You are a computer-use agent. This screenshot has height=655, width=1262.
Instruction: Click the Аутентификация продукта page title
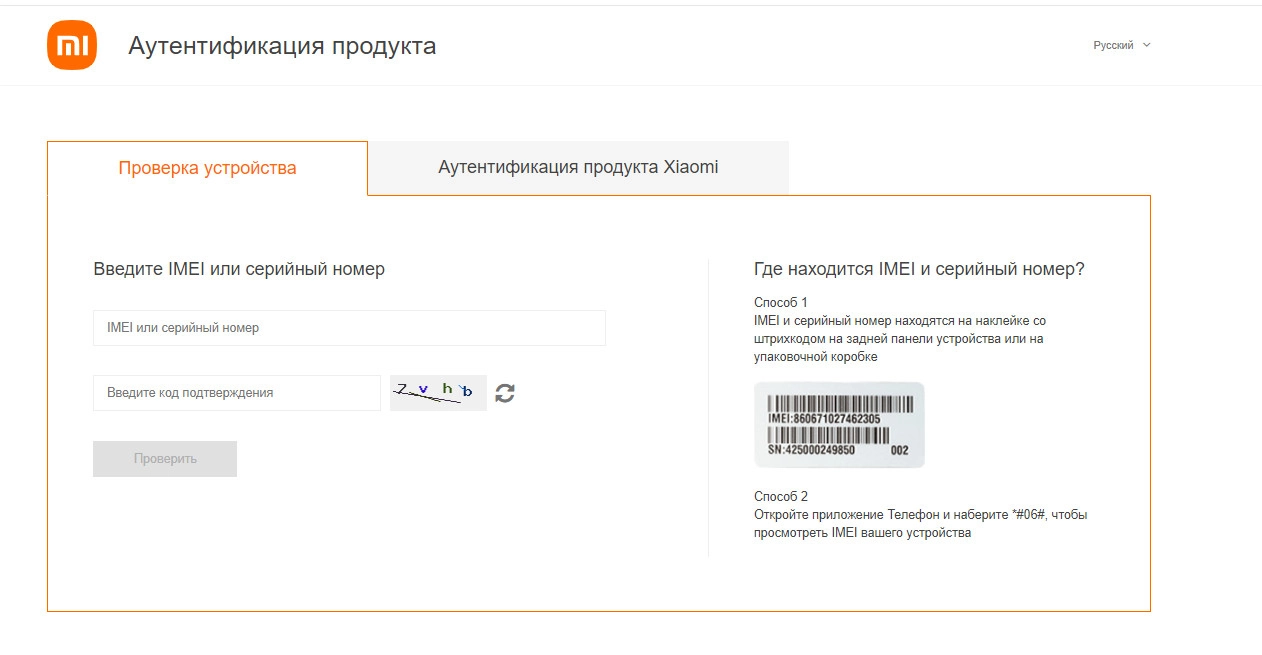pos(282,46)
